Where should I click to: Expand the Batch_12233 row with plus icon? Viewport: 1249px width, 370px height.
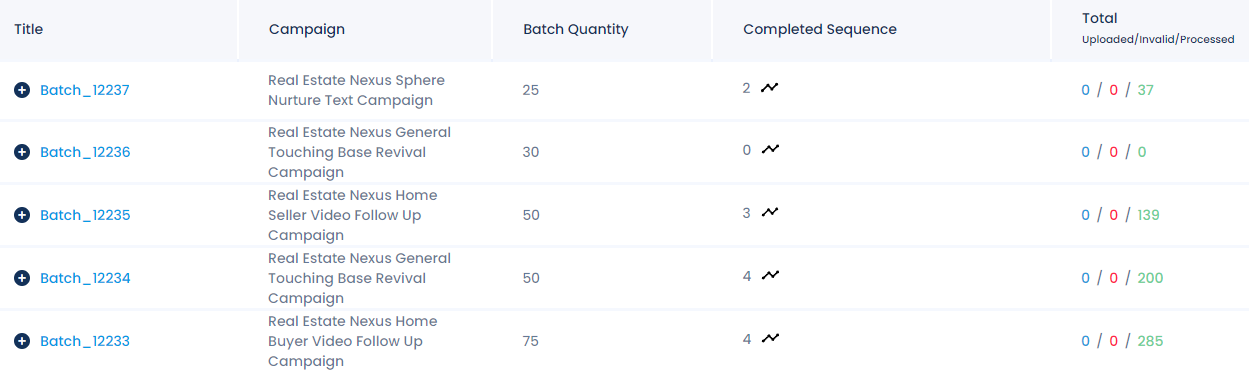22,341
